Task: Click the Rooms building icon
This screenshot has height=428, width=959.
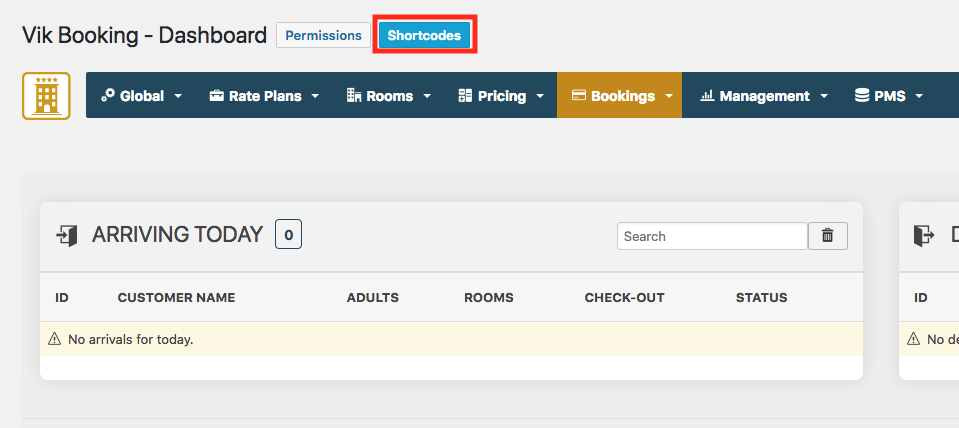Action: click(x=354, y=95)
